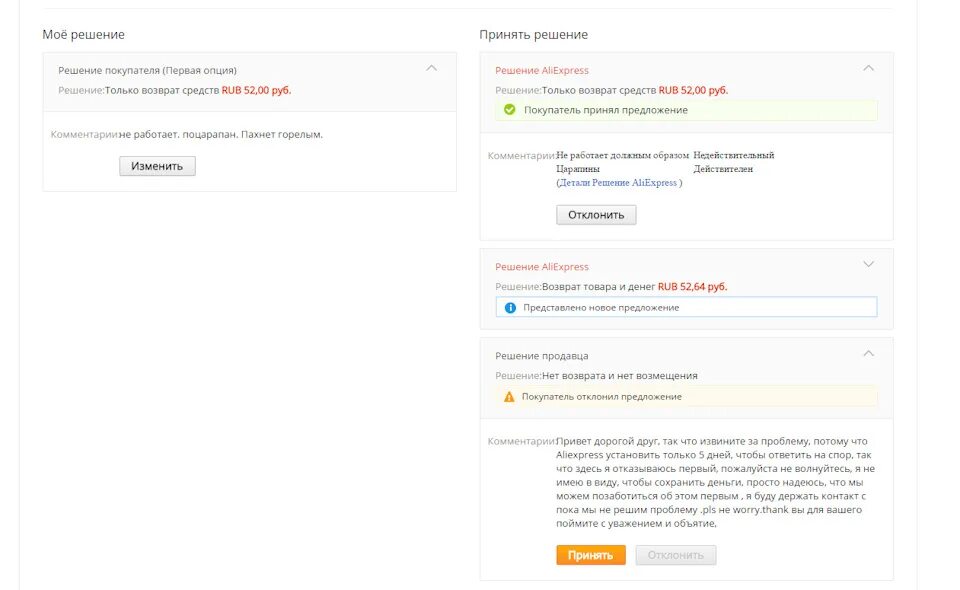Click the RUB 52,64 руб. refund amount
This screenshot has width=960, height=590.
(692, 287)
